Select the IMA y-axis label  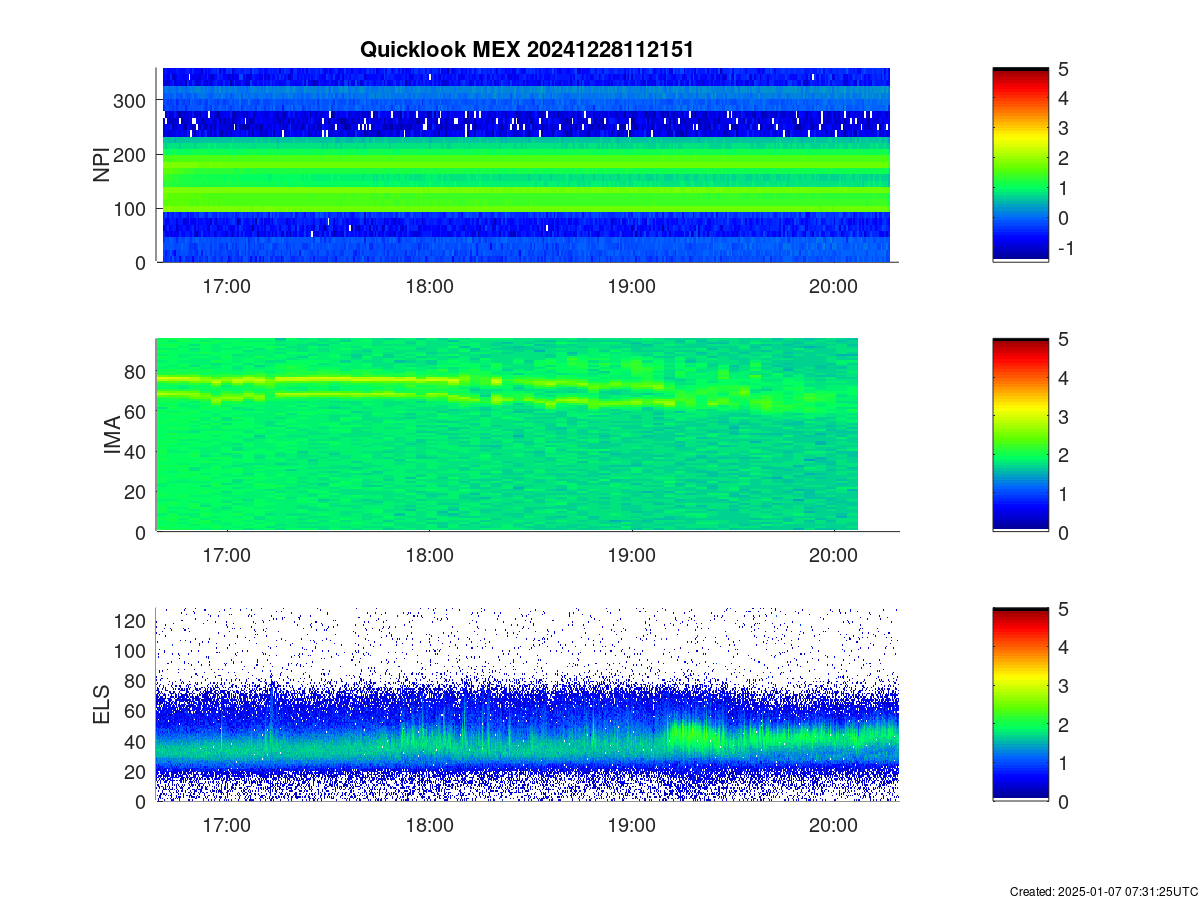tap(112, 435)
